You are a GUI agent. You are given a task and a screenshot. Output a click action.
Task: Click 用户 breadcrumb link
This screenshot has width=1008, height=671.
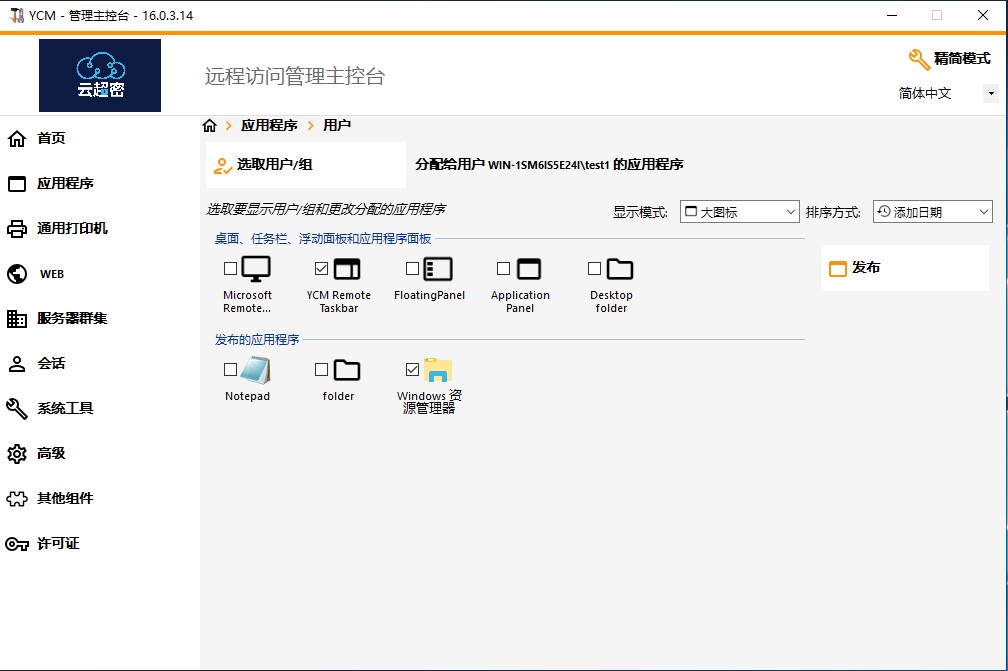(x=337, y=125)
